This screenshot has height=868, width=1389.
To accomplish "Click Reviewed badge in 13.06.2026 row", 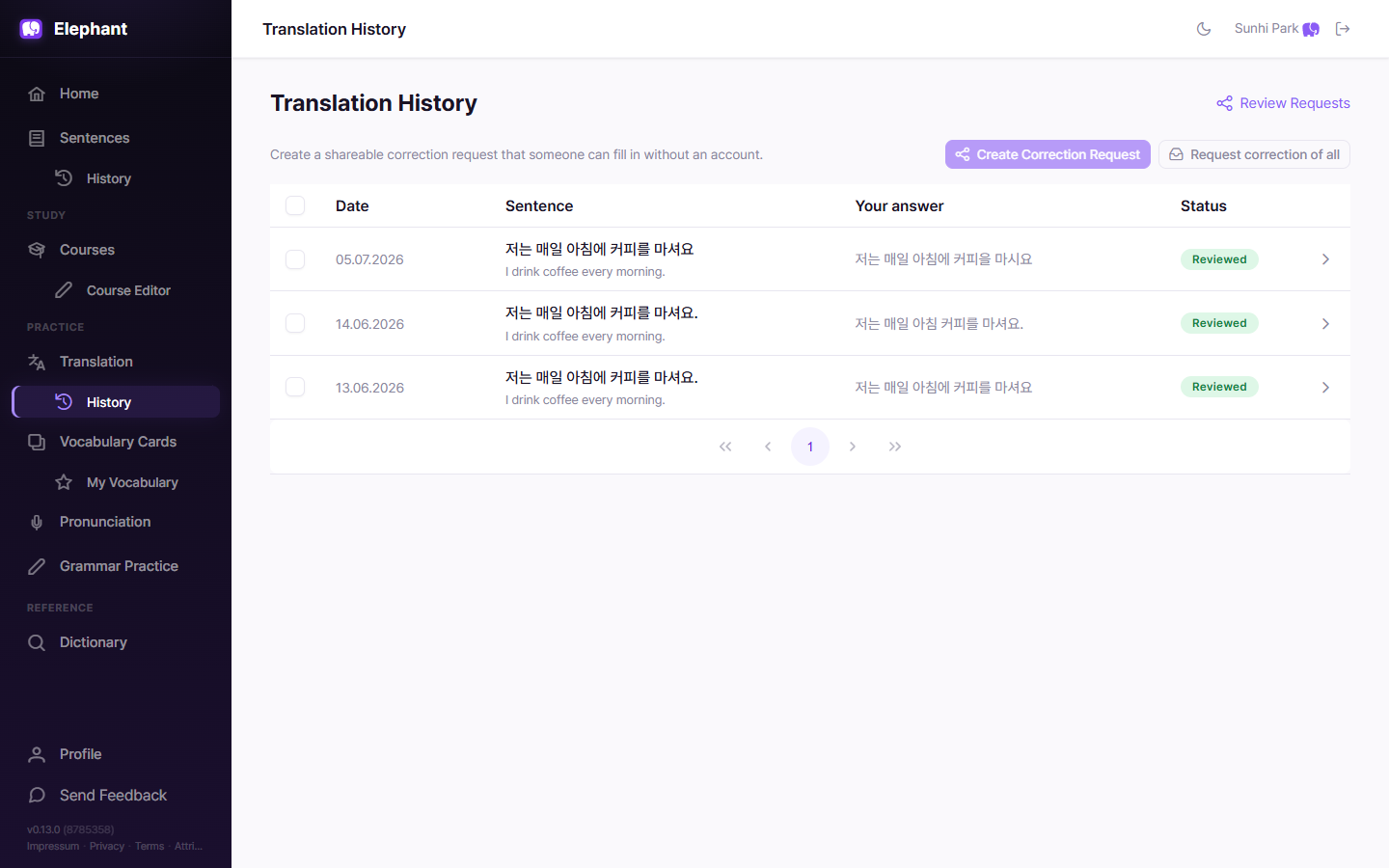I will [x=1219, y=387].
